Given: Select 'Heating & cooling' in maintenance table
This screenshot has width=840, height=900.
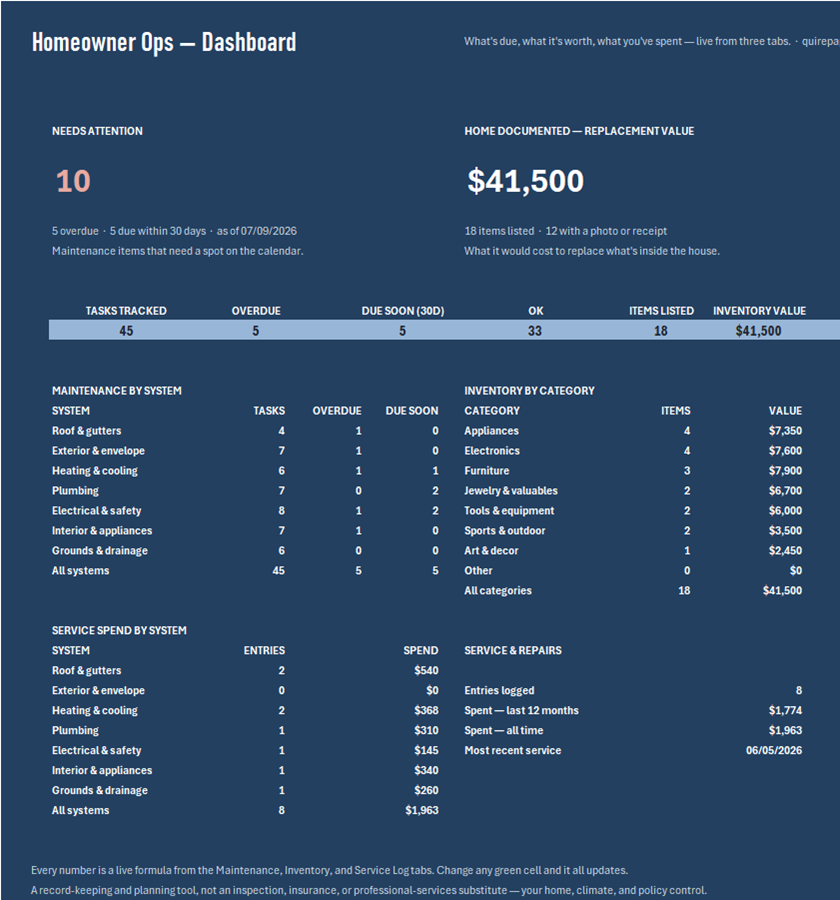Looking at the screenshot, I should point(95,471).
